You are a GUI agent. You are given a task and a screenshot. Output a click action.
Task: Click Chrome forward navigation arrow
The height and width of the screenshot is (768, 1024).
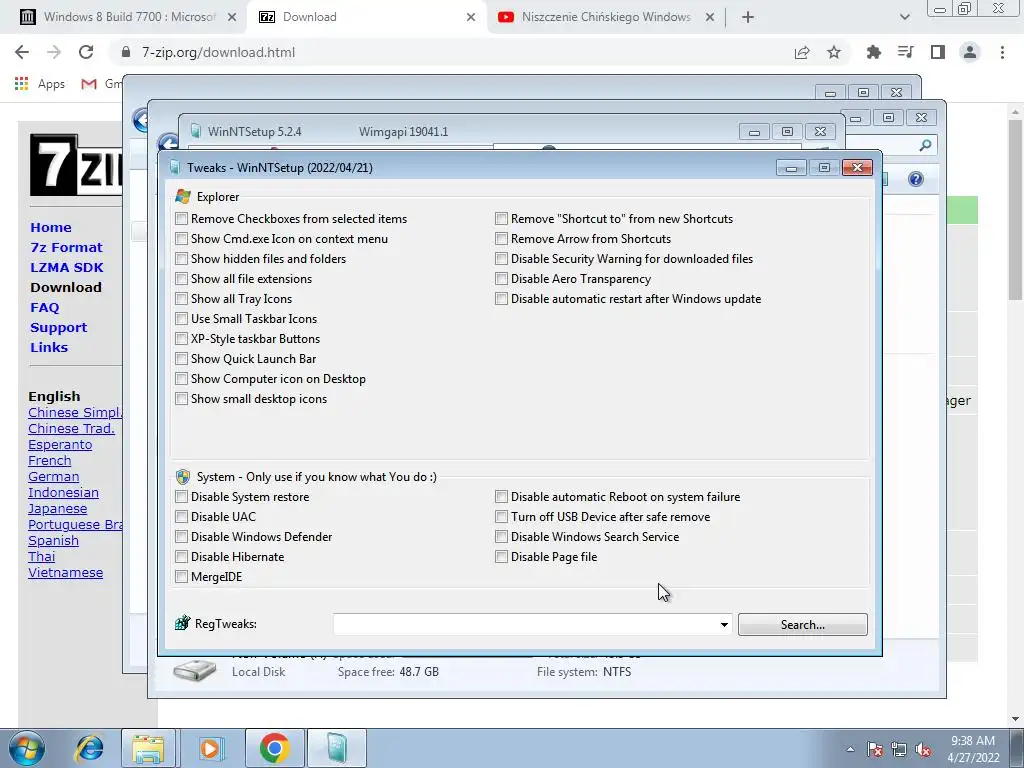(54, 52)
